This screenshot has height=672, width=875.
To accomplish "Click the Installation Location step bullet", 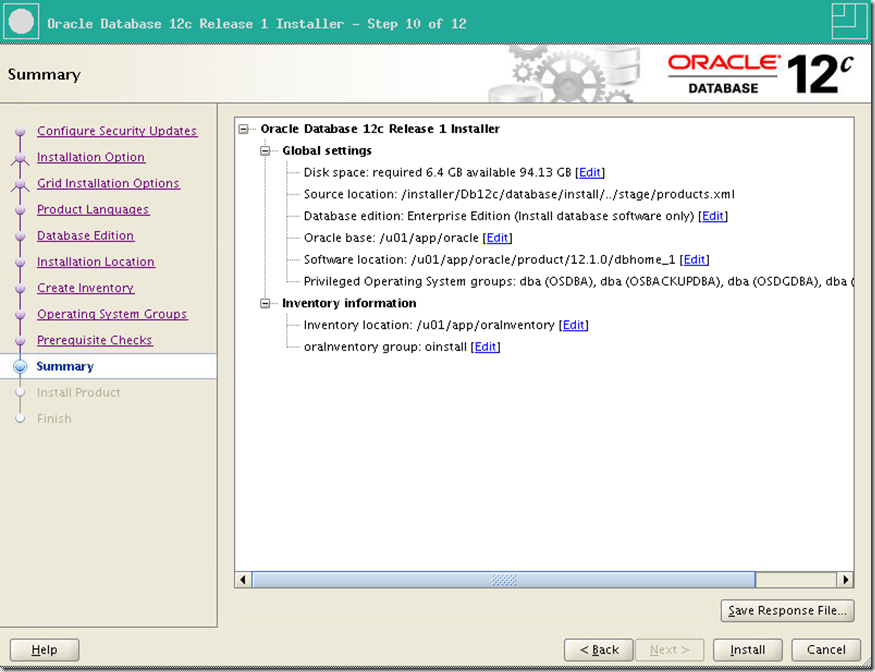I will (x=20, y=263).
